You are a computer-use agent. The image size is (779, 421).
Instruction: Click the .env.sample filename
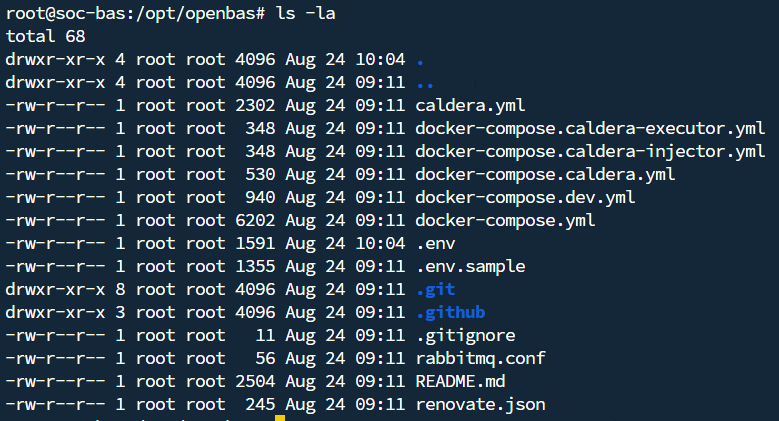(x=470, y=266)
